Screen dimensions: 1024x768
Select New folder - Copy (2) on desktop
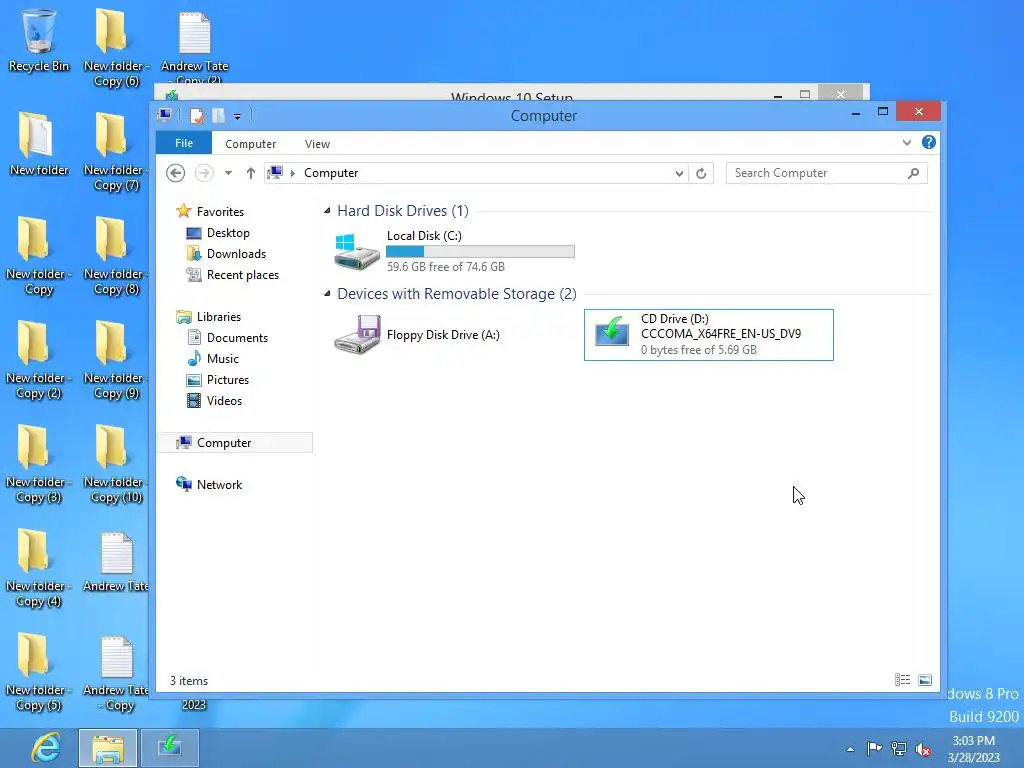pyautogui.click(x=39, y=360)
